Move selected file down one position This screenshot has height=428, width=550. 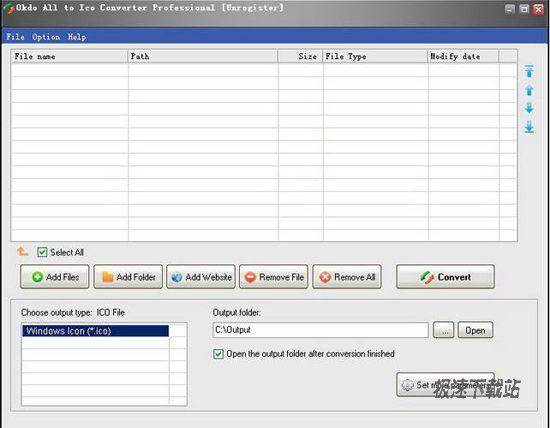[x=529, y=108]
